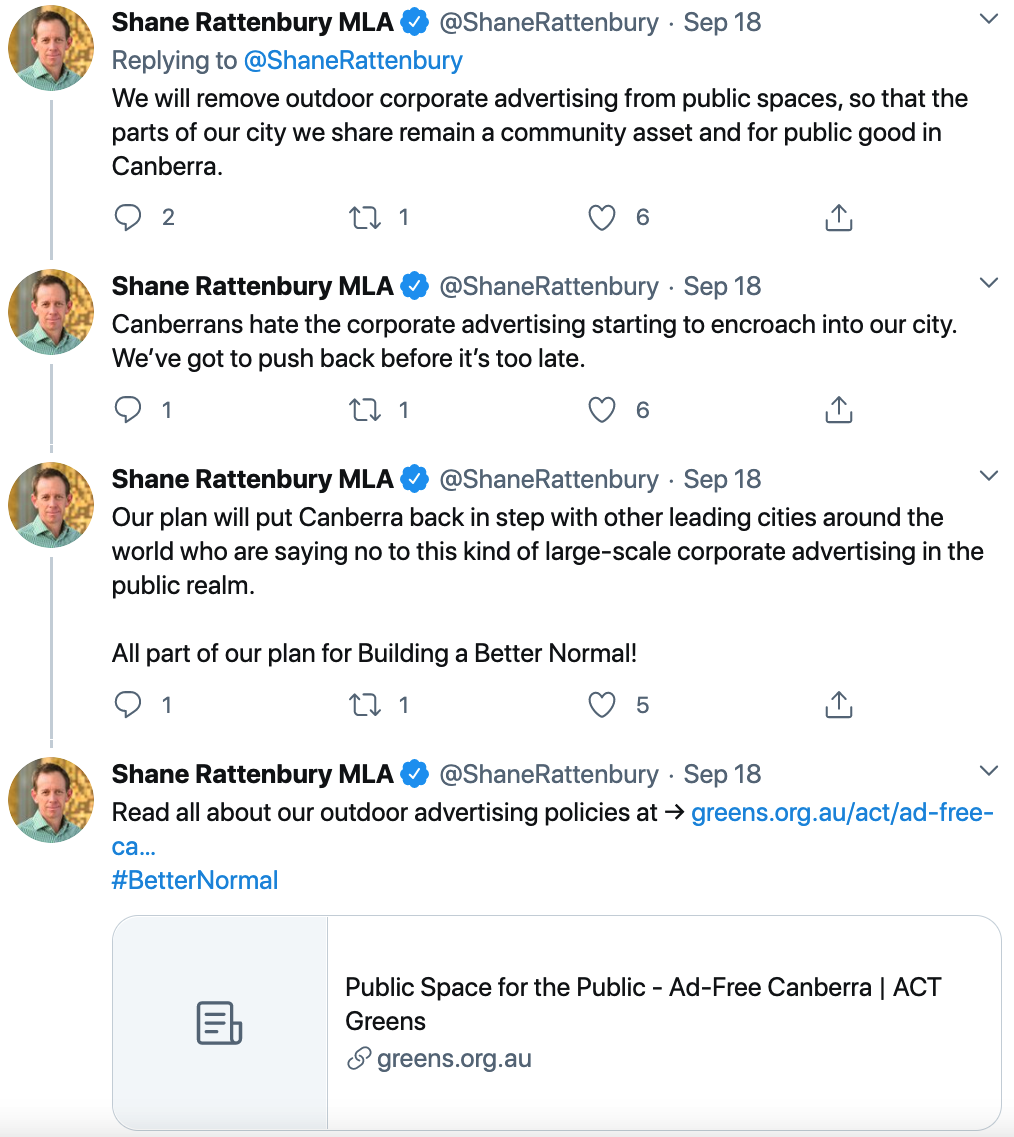Viewport: 1014px width, 1137px height.
Task: Share the 'Building a Better Normal' tweet
Action: coord(838,705)
